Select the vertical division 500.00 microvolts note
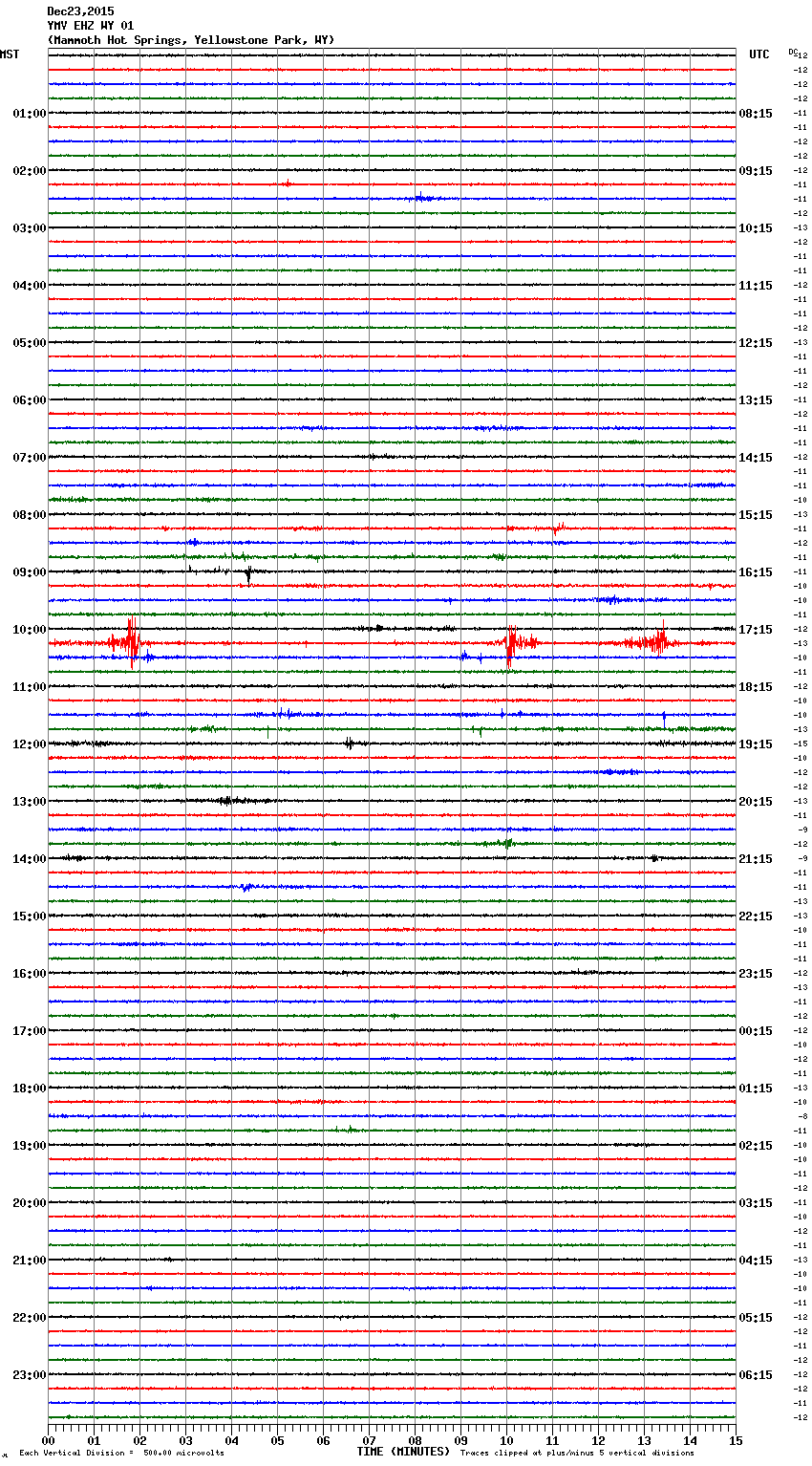 coord(122,1454)
